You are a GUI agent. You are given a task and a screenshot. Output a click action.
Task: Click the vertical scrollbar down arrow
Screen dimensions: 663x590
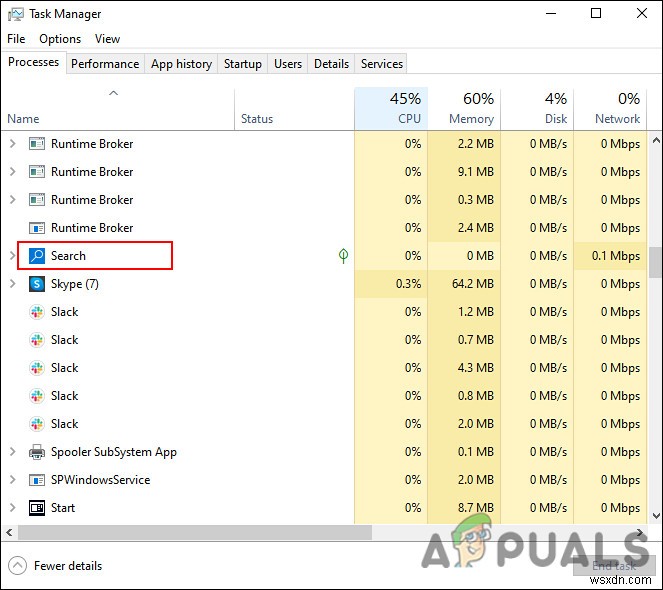(656, 516)
